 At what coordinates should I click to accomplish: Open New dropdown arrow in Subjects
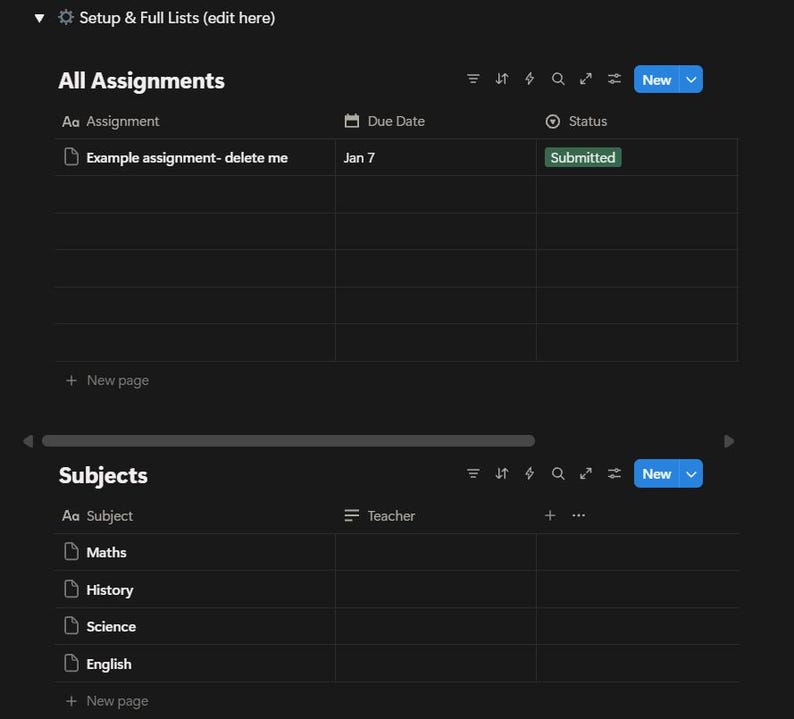coord(691,474)
